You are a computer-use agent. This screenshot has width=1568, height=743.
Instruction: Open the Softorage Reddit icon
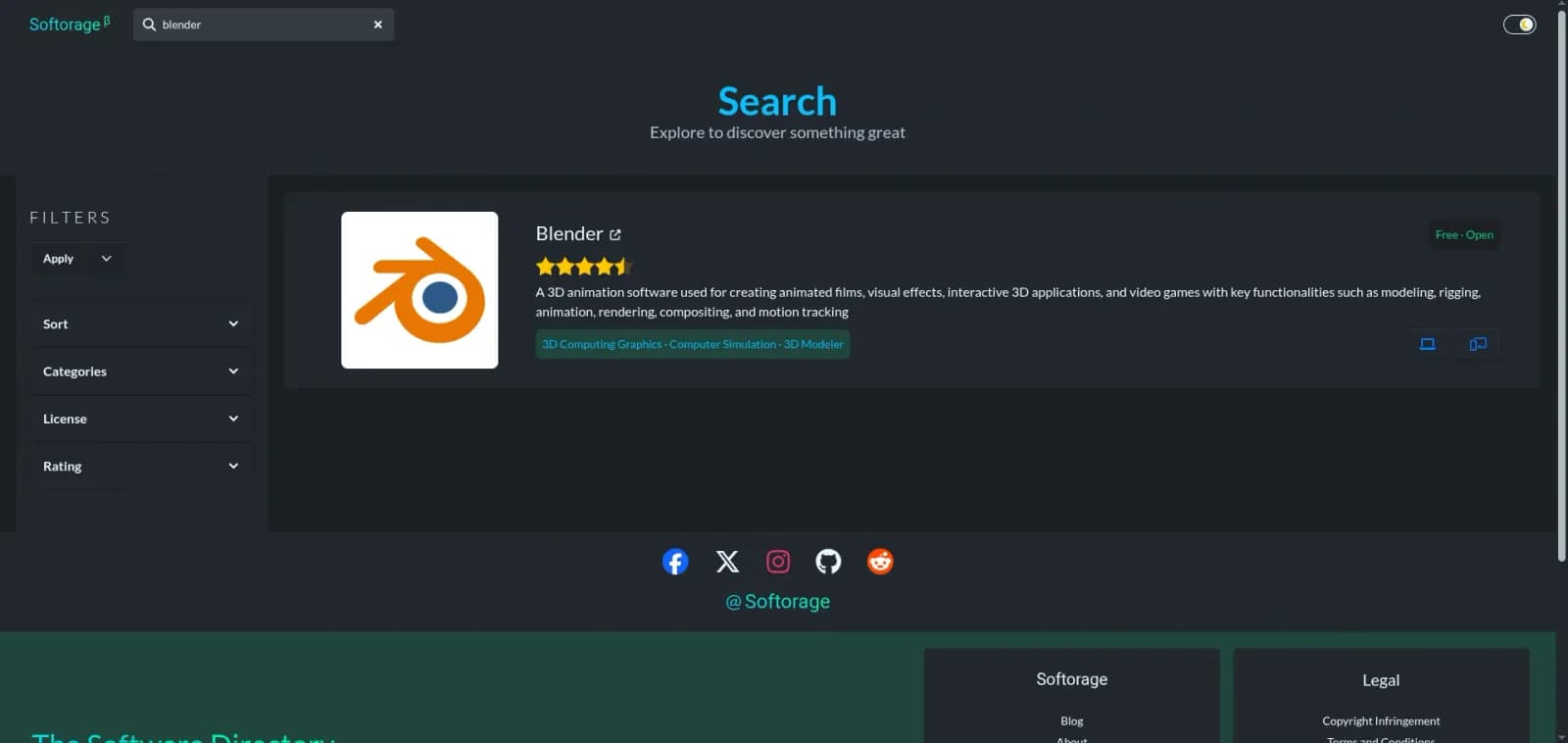click(x=880, y=562)
